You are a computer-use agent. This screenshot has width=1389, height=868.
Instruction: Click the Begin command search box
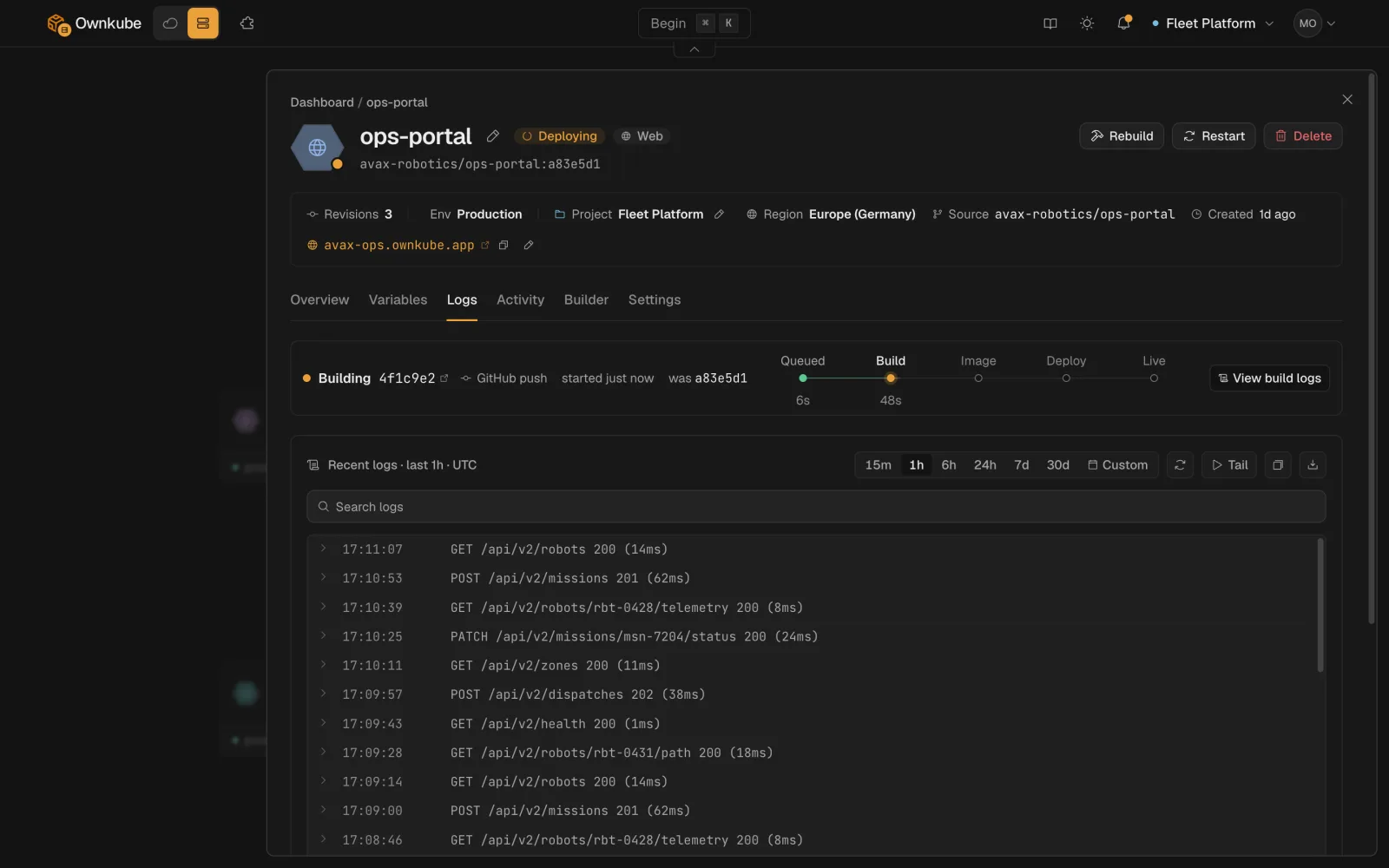pyautogui.click(x=694, y=23)
